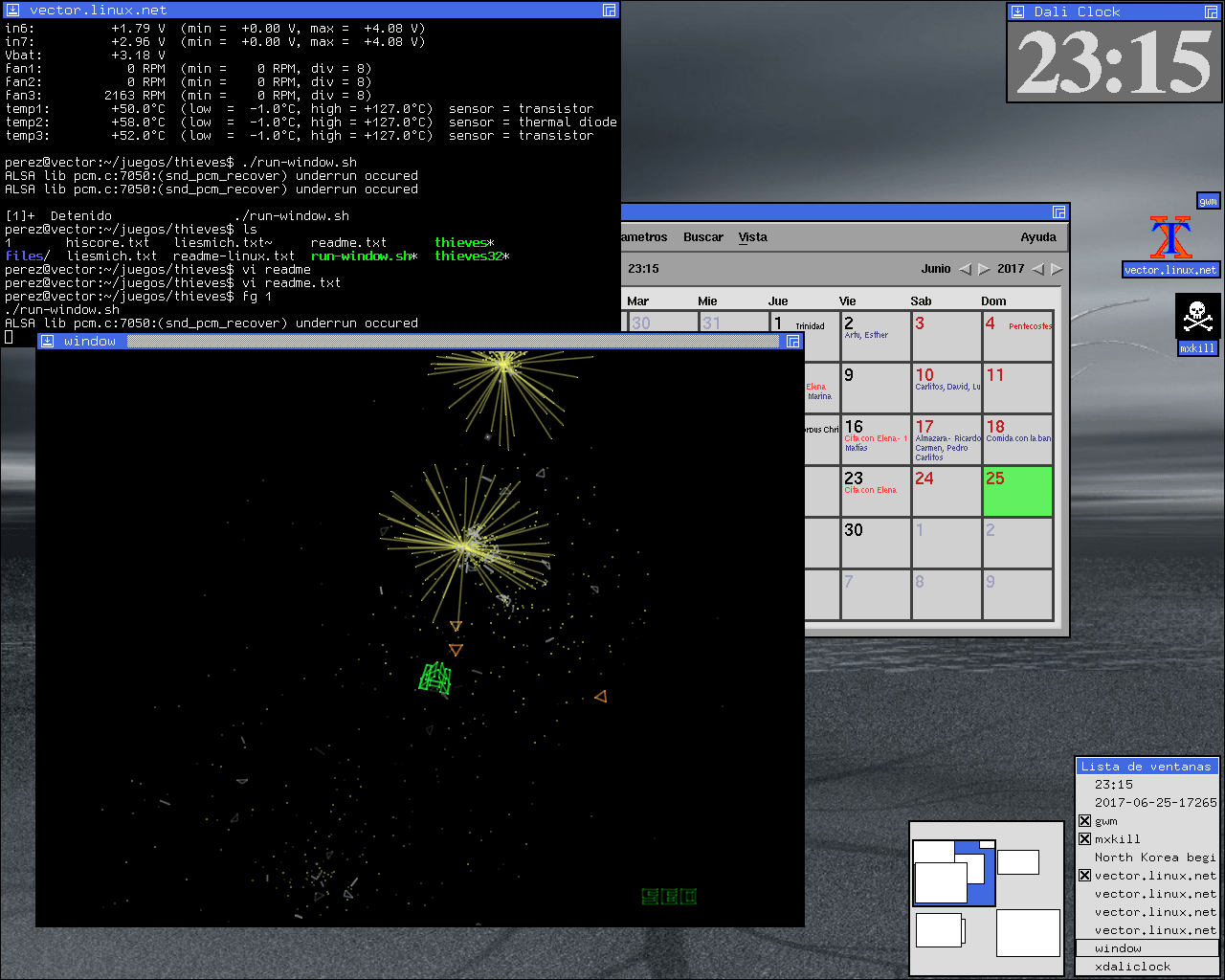Select red day 11 in the Dom column
Screen dimensions: 1225x980
click(x=1017, y=388)
